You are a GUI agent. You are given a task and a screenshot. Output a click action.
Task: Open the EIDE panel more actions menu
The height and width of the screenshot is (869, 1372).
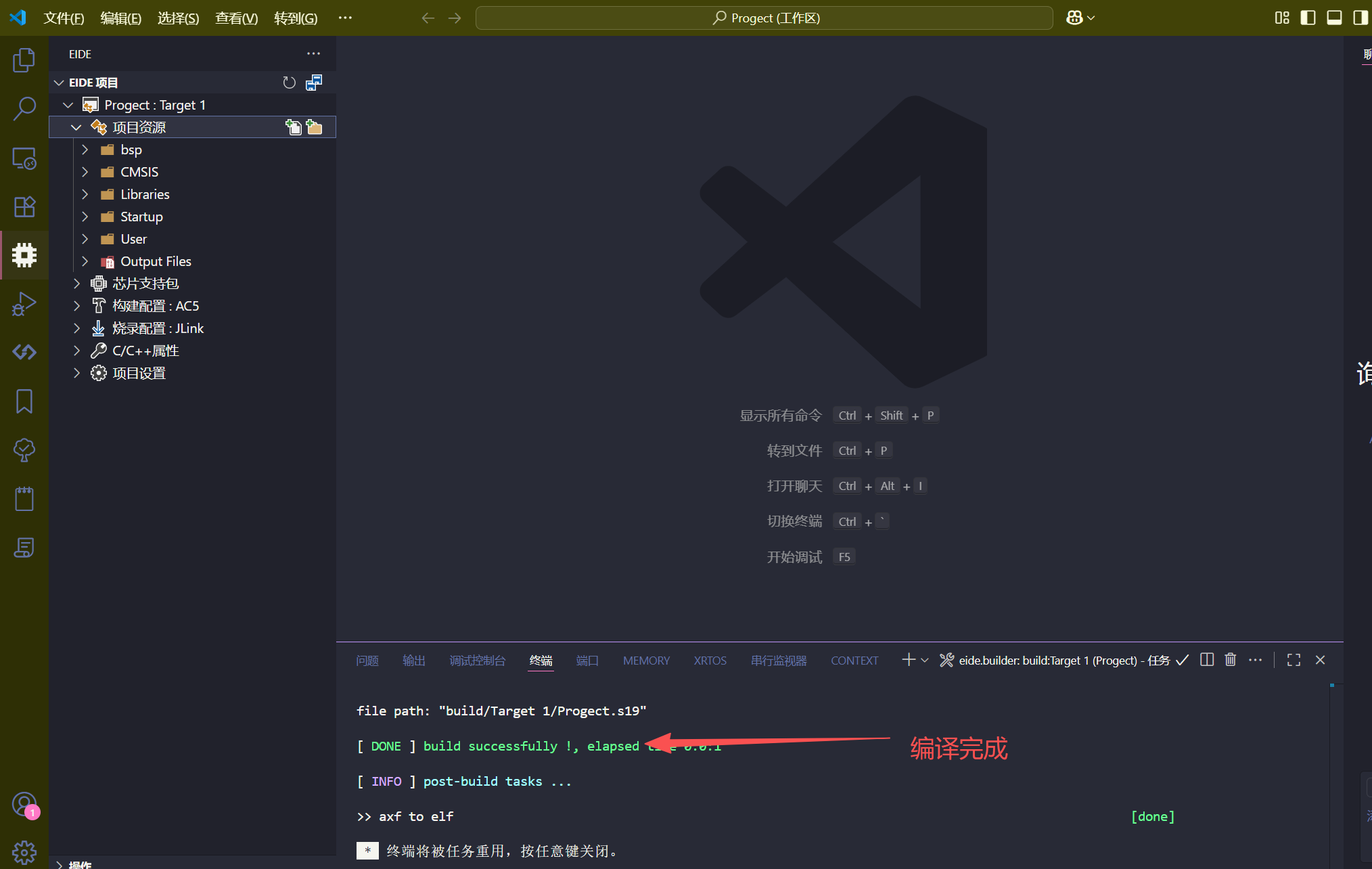pyautogui.click(x=313, y=53)
